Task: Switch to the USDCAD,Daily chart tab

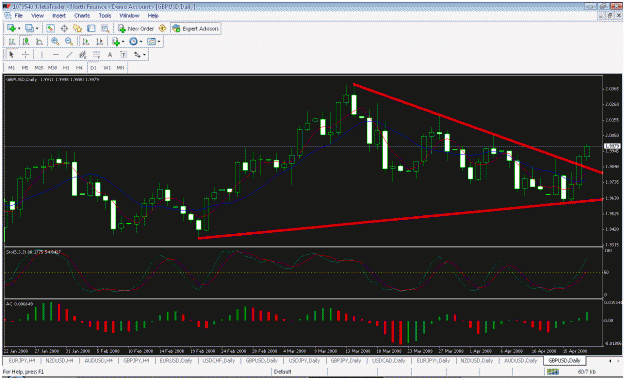Action: point(388,360)
